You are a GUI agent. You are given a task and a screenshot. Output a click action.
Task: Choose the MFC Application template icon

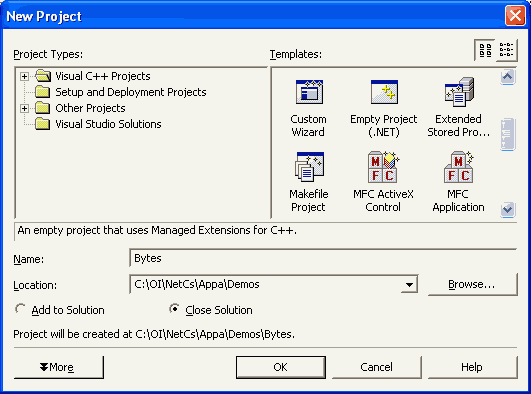pyautogui.click(x=459, y=167)
